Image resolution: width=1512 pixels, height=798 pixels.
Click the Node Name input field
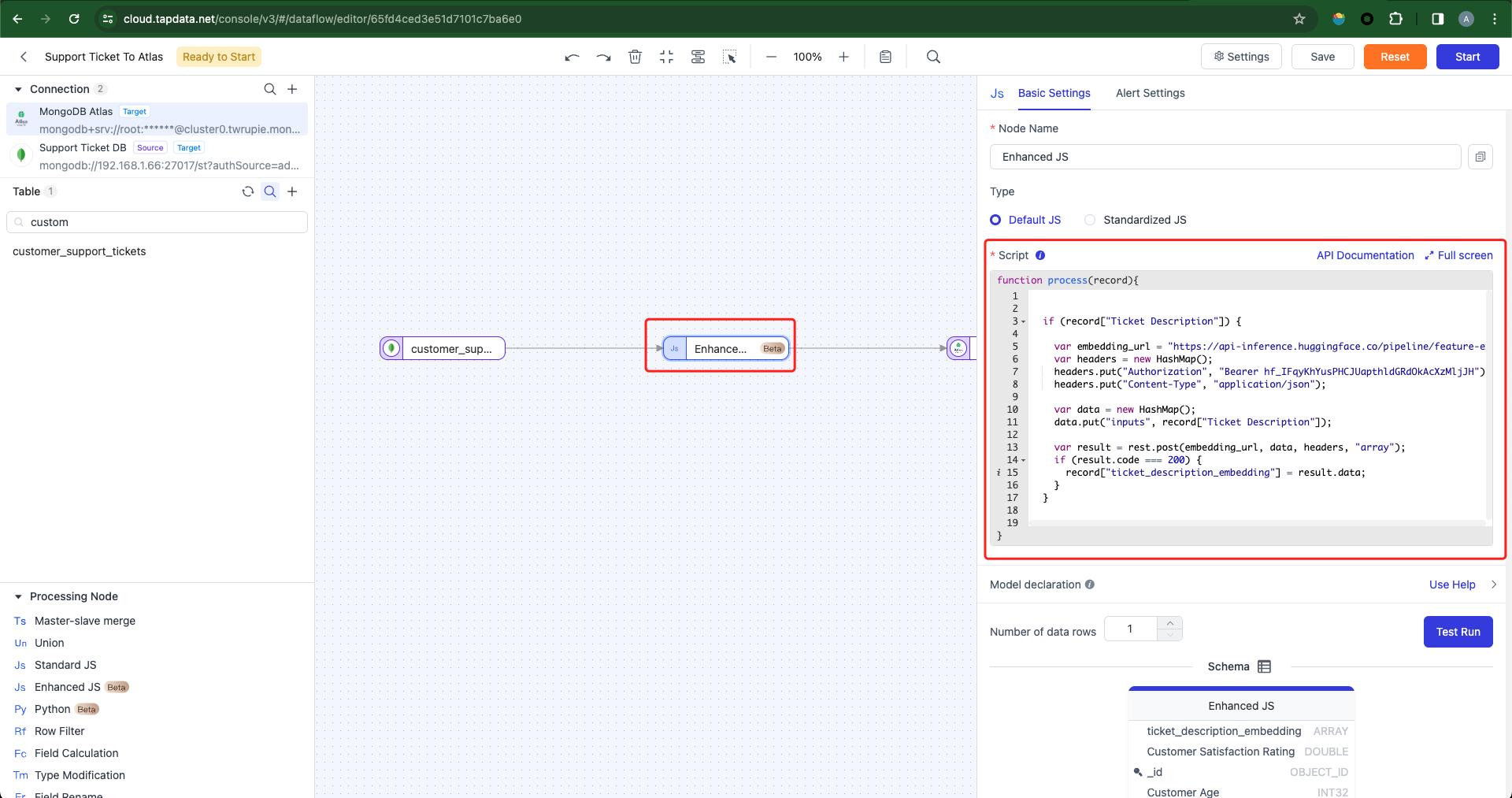point(1225,157)
